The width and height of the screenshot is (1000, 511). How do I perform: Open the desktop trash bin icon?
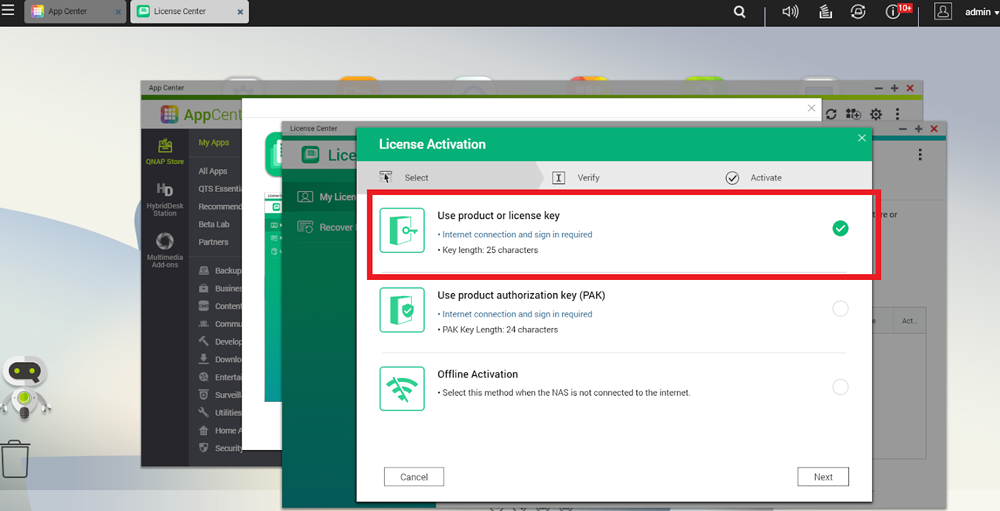click(x=16, y=459)
